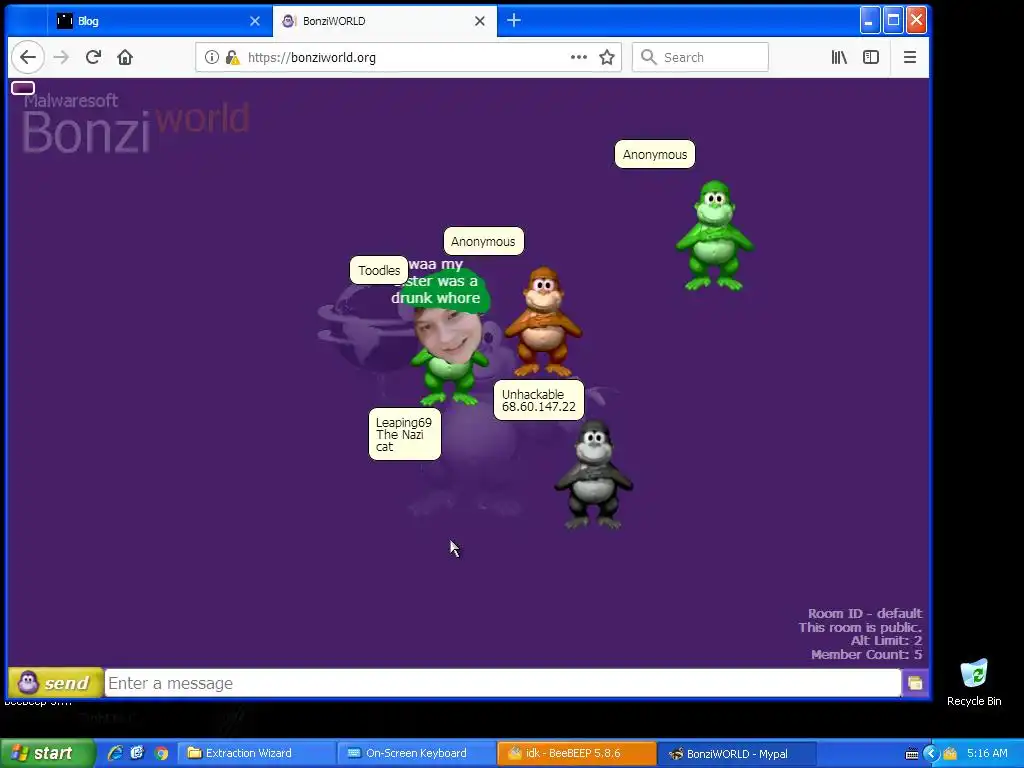Reload the BonziWORLD page
This screenshot has width=1024, height=768.
(93, 57)
